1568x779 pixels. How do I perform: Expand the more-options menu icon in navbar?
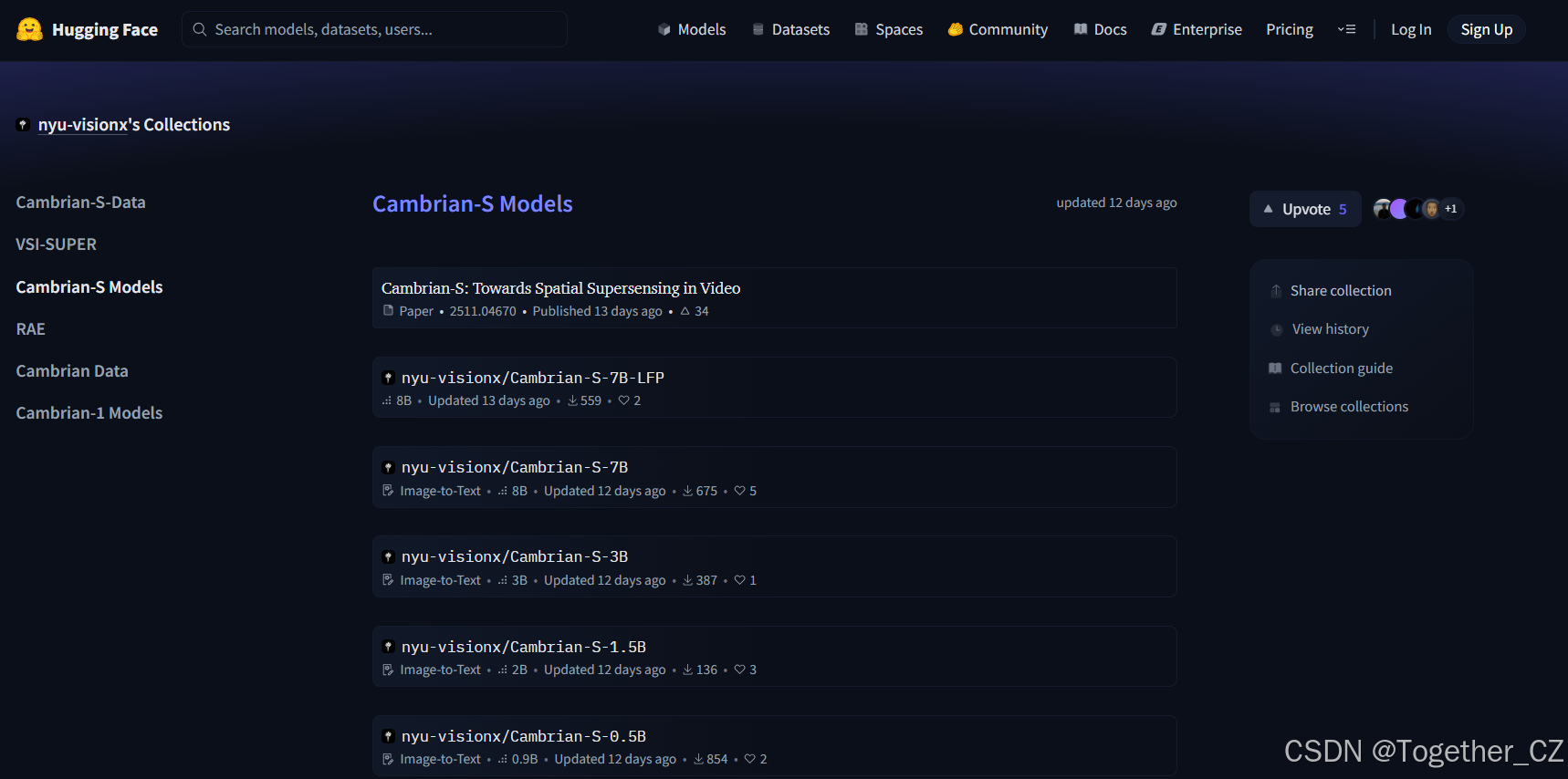click(1346, 29)
